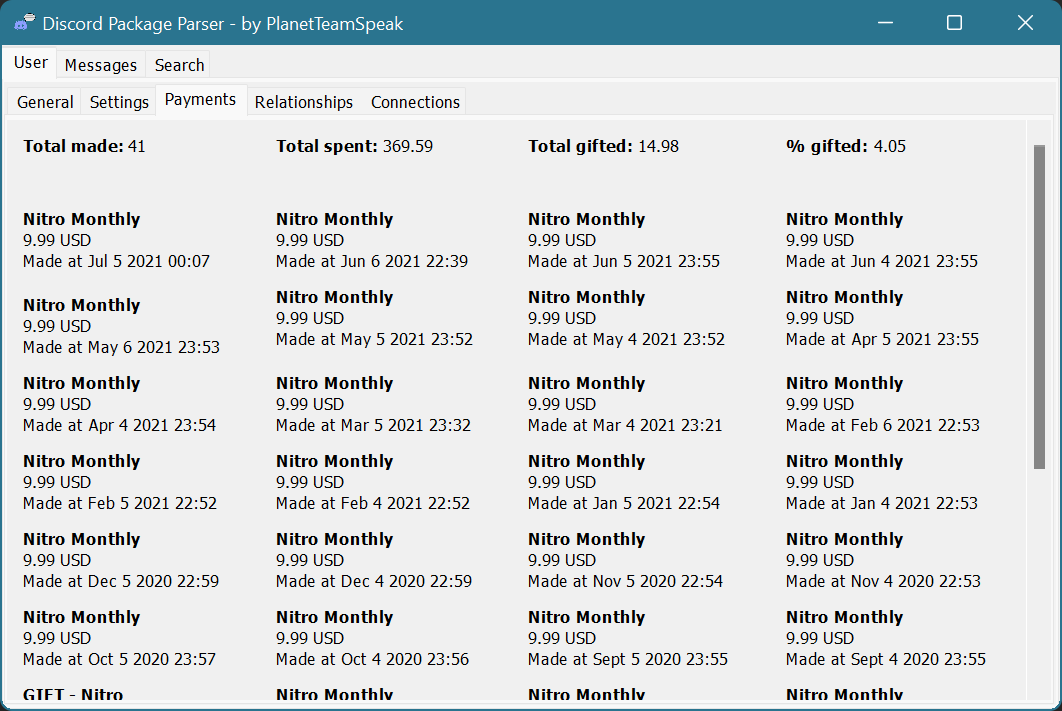1062x711 pixels.
Task: Select 'Made at Sept 4 2020 23:55'
Action: 886,659
